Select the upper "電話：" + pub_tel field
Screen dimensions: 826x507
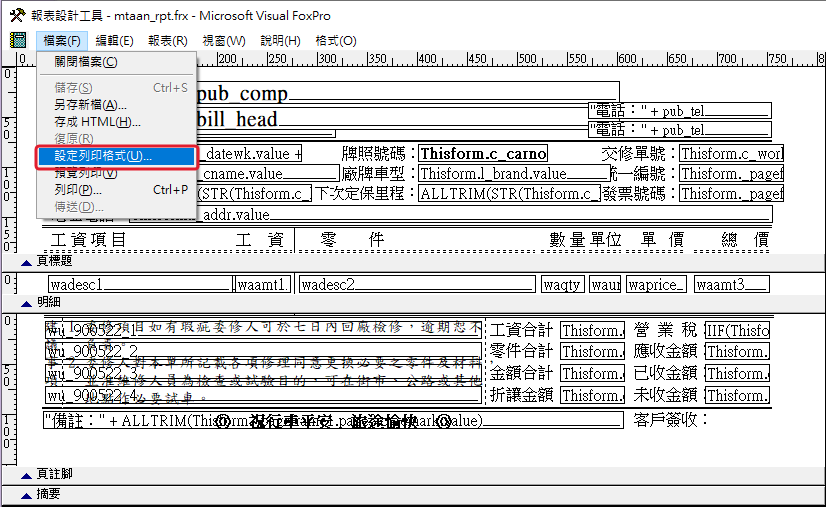[x=680, y=111]
